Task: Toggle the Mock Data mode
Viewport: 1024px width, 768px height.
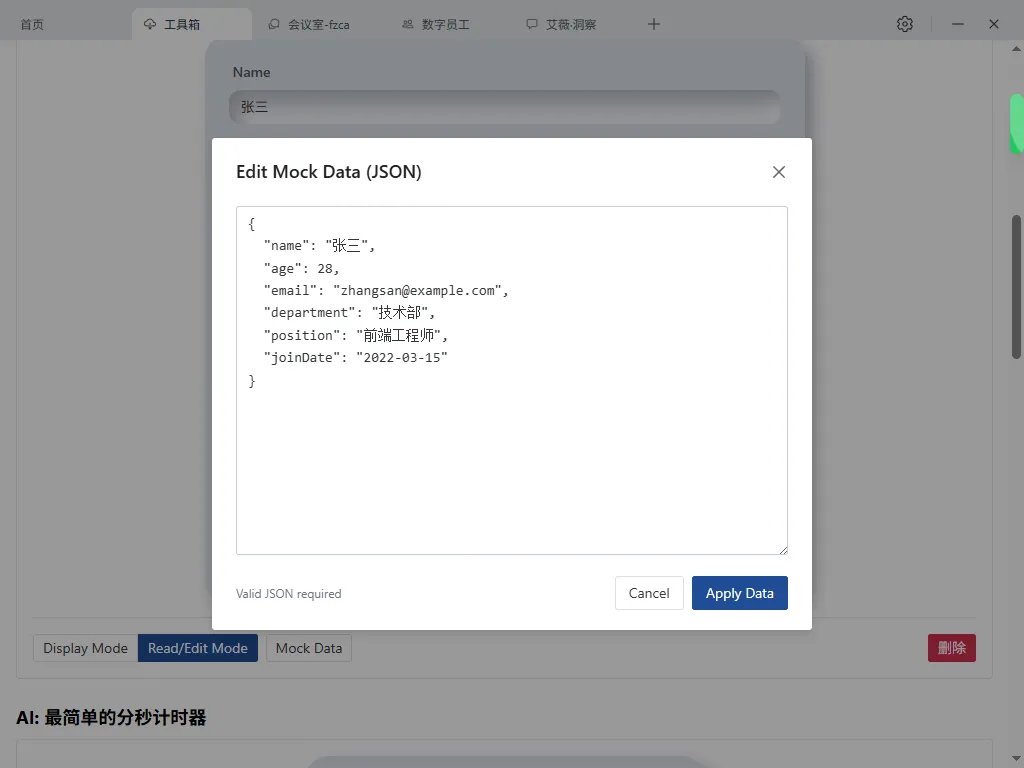Action: pos(308,648)
